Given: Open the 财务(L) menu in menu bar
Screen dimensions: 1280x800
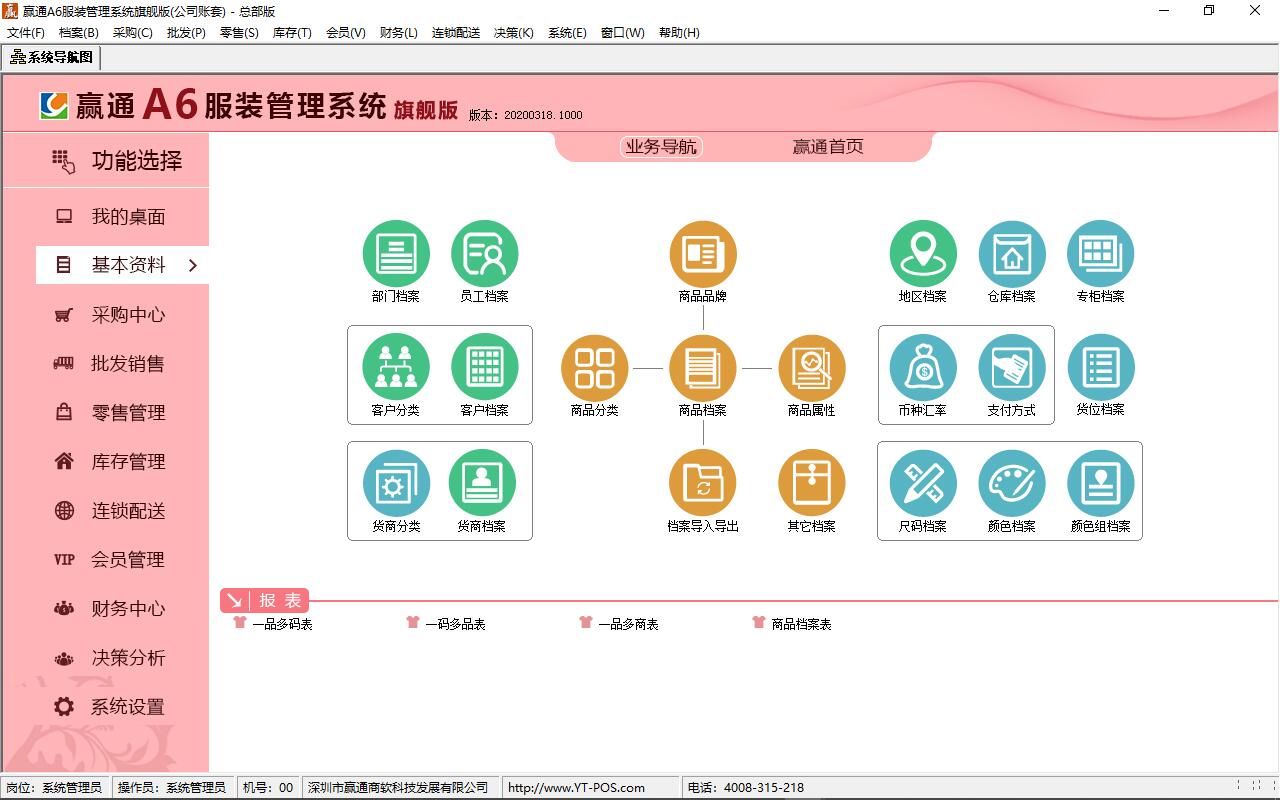Looking at the screenshot, I should [398, 33].
